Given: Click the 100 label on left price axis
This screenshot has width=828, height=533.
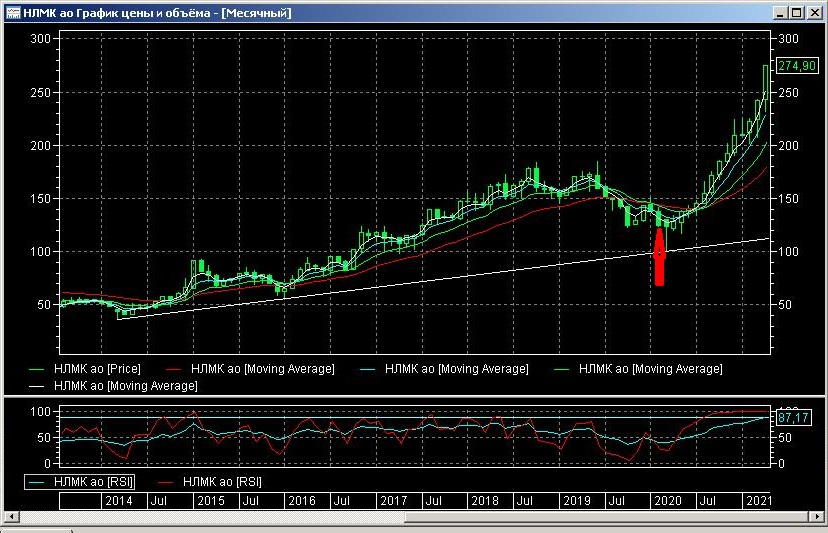Looking at the screenshot, I should click(41, 251).
